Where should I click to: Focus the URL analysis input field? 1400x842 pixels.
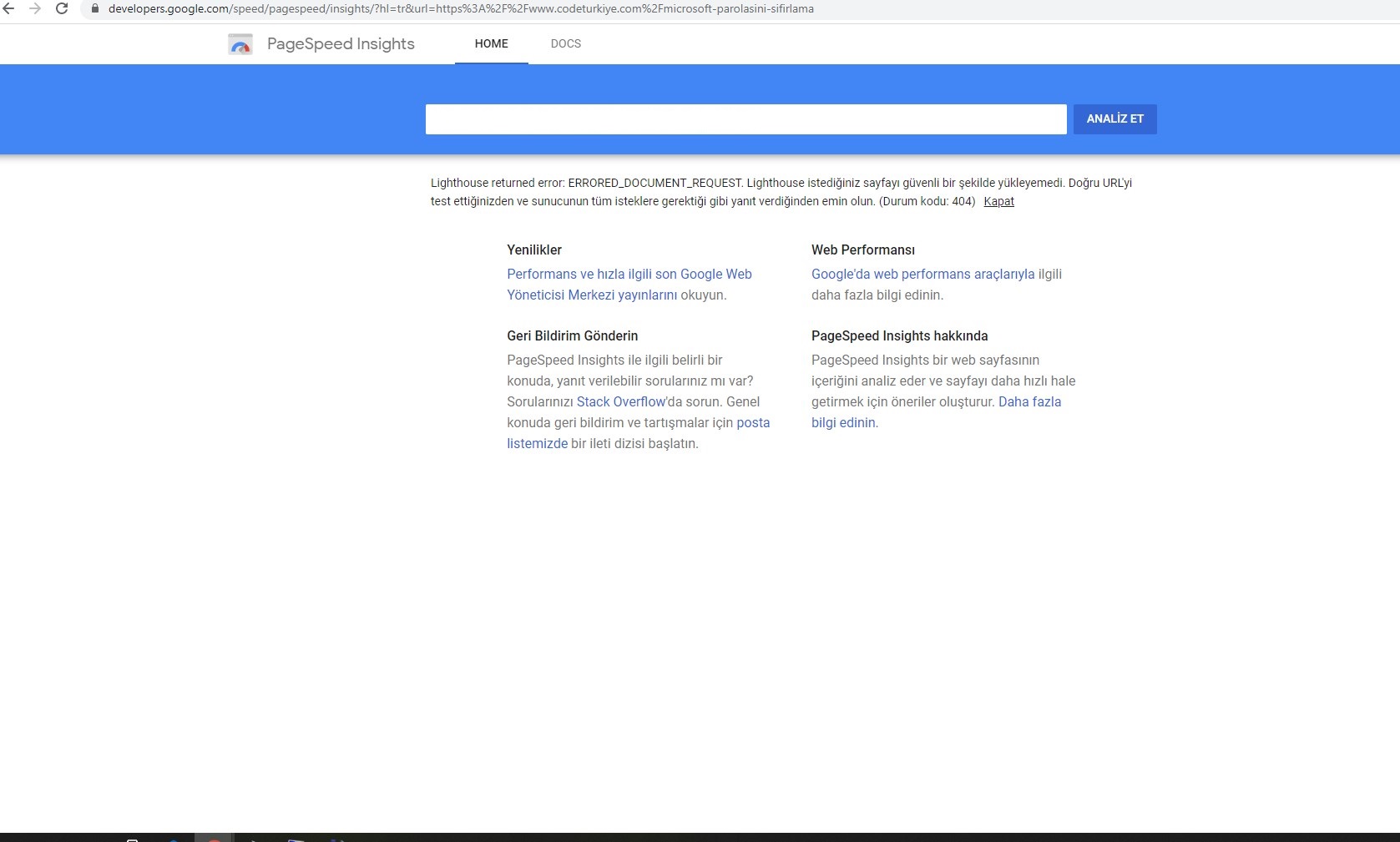click(745, 118)
